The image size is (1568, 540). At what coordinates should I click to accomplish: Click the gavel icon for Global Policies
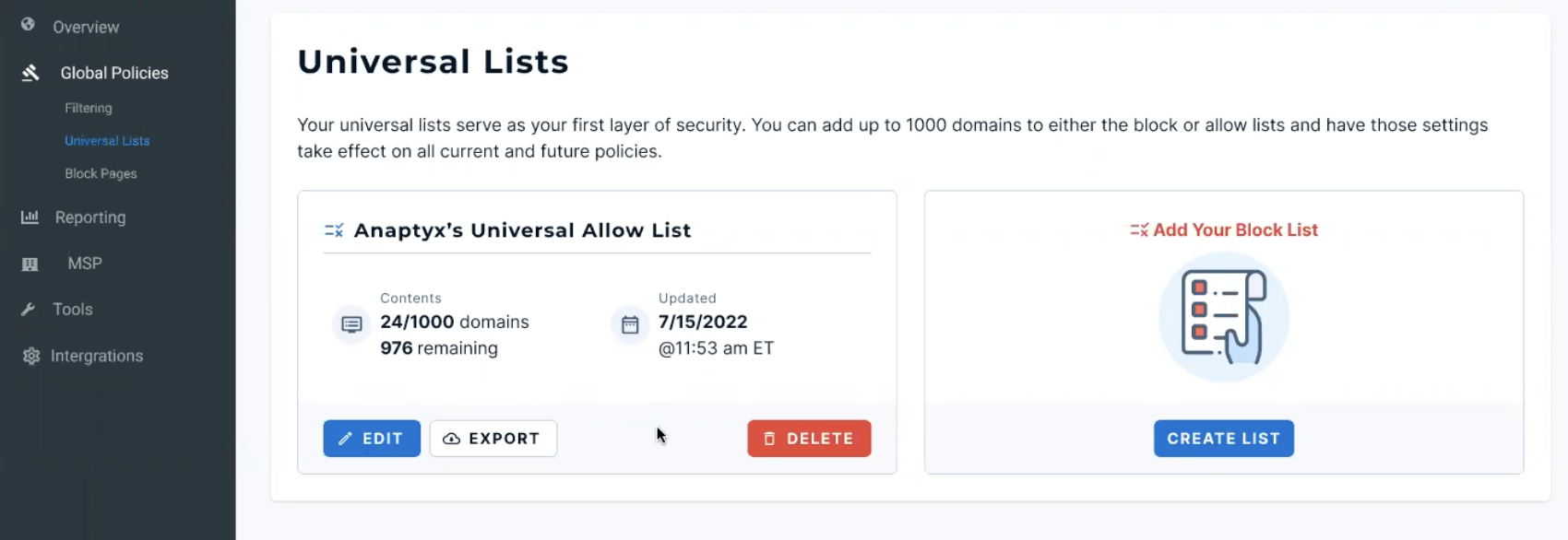30,72
